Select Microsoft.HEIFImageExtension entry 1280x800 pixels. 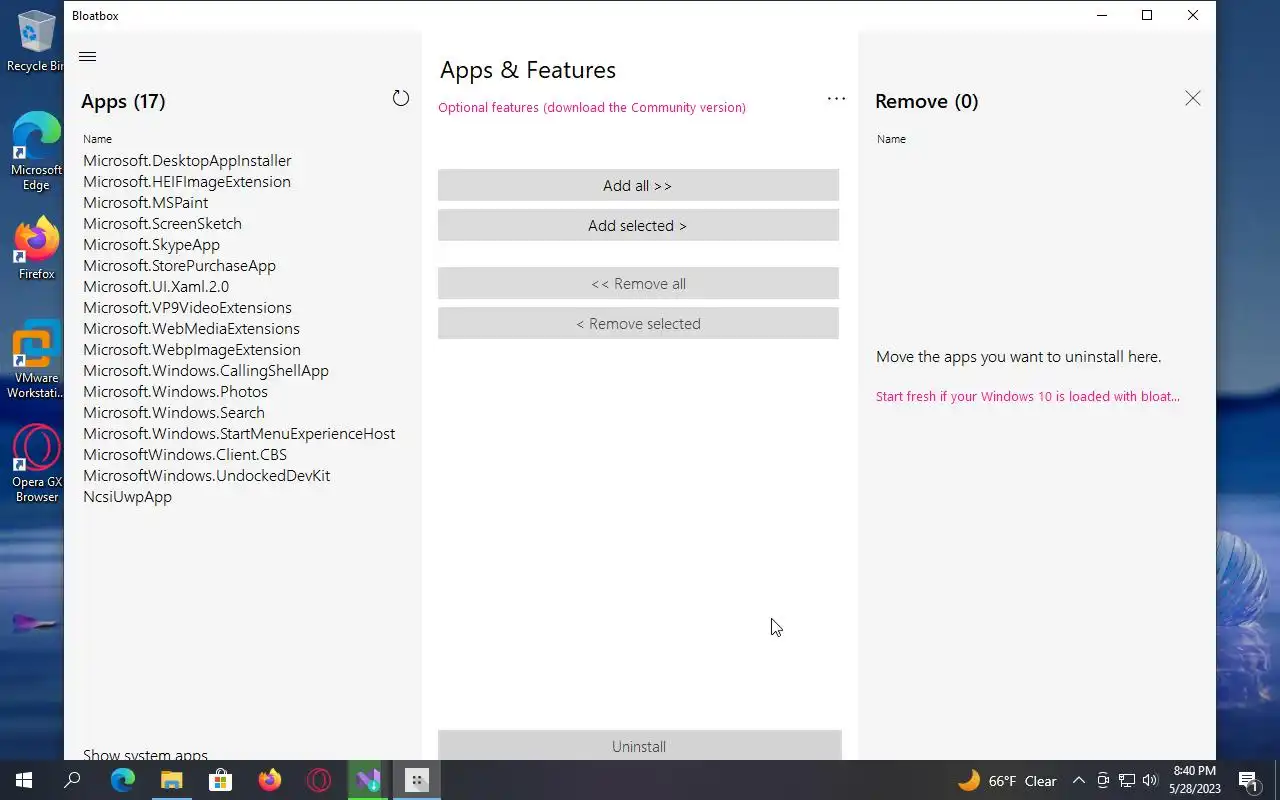click(187, 181)
